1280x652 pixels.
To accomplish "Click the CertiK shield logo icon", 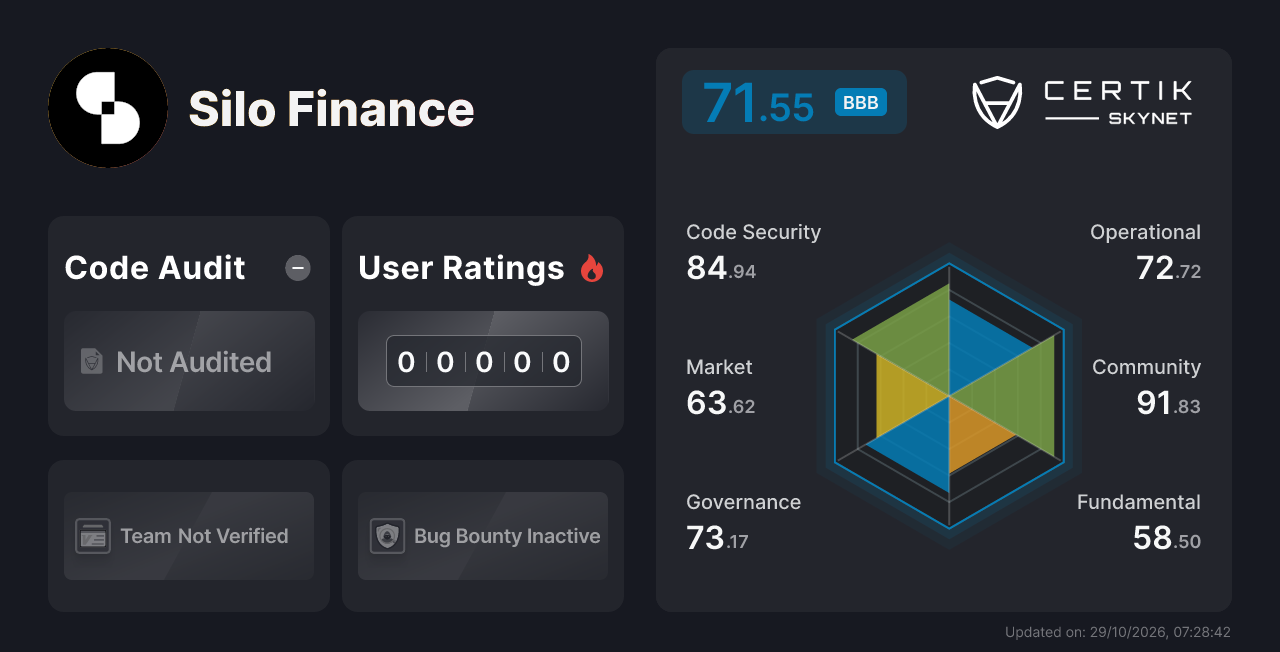I will coord(997,103).
